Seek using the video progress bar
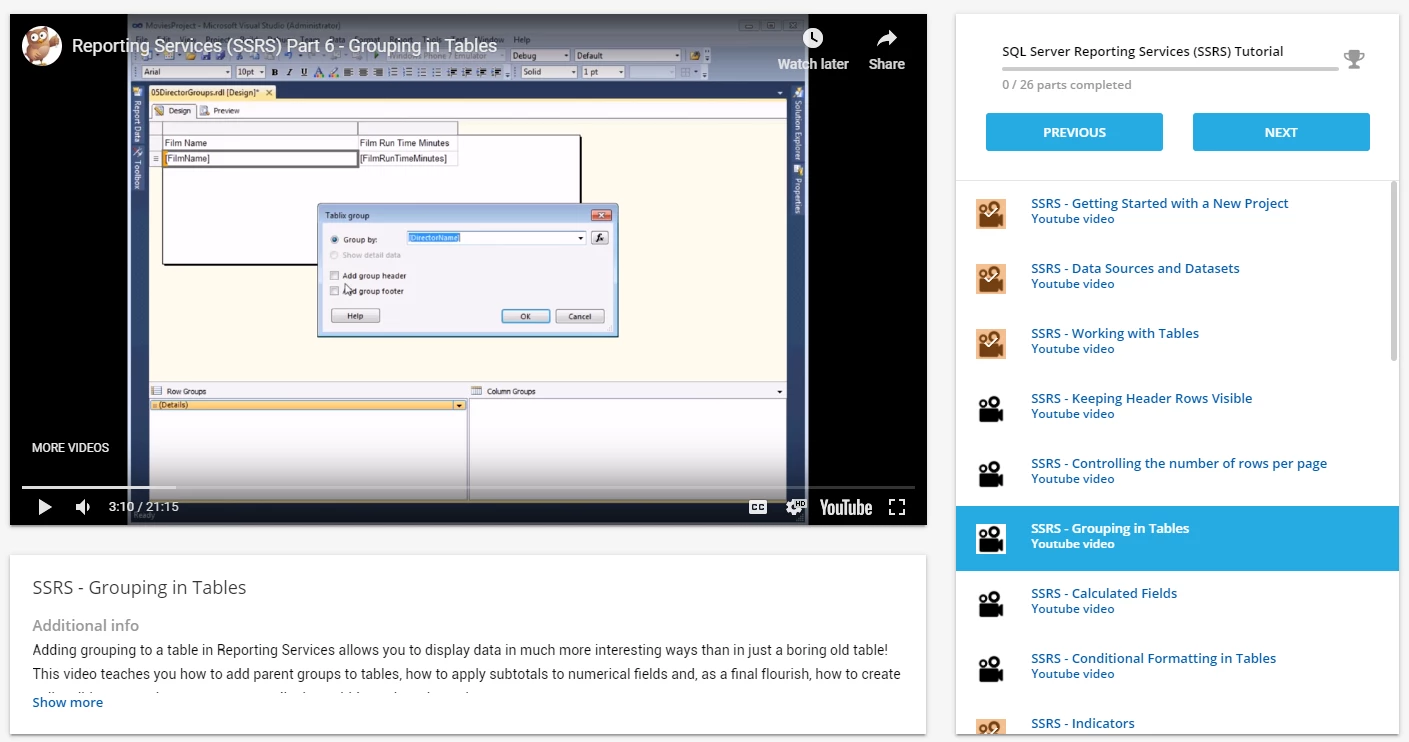This screenshot has width=1409, height=742. click(468, 488)
